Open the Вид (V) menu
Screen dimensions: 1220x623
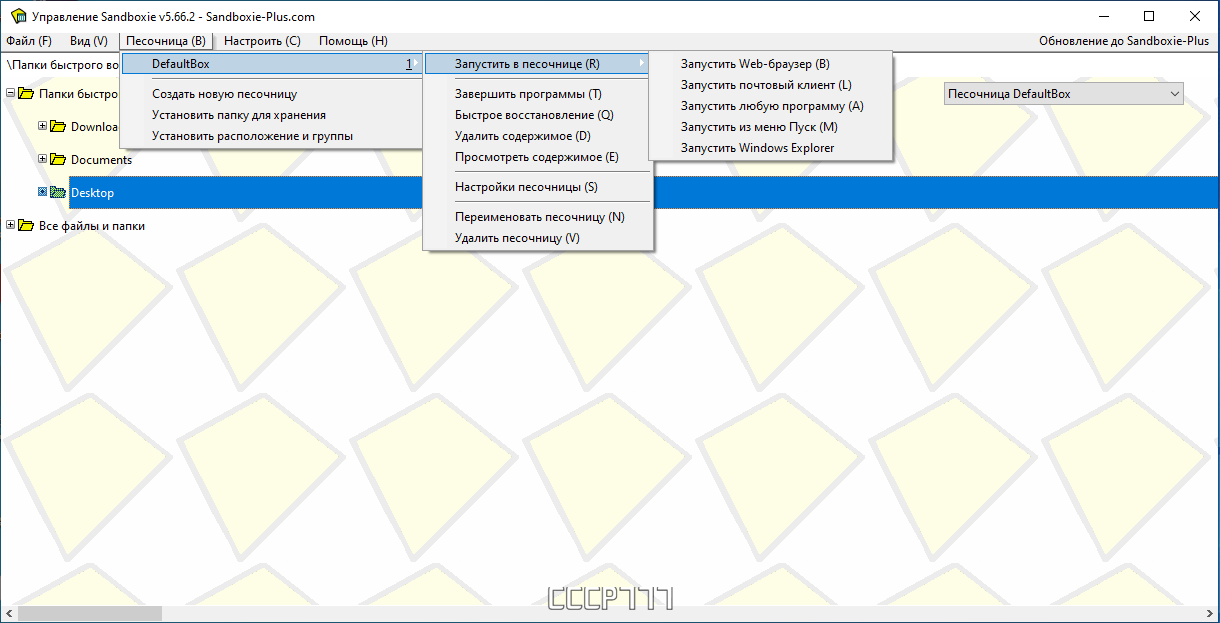(x=89, y=41)
